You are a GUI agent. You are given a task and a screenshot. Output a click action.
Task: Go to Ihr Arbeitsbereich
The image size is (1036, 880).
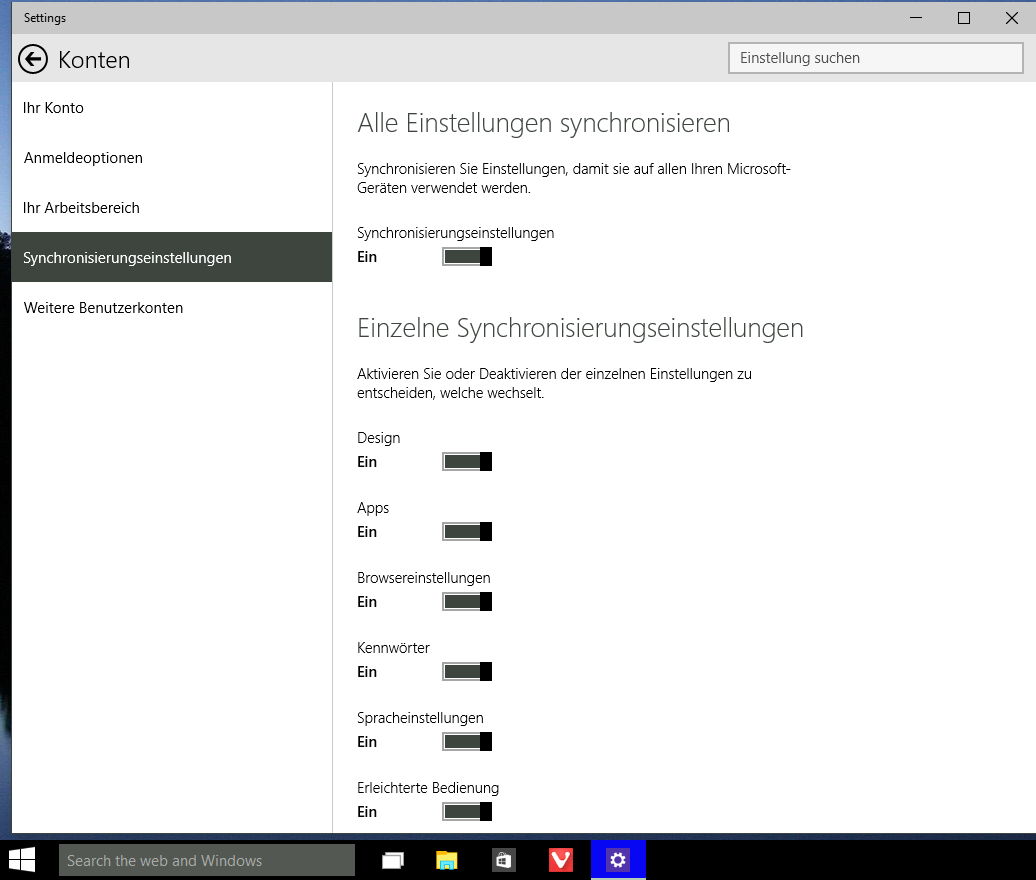coord(172,207)
